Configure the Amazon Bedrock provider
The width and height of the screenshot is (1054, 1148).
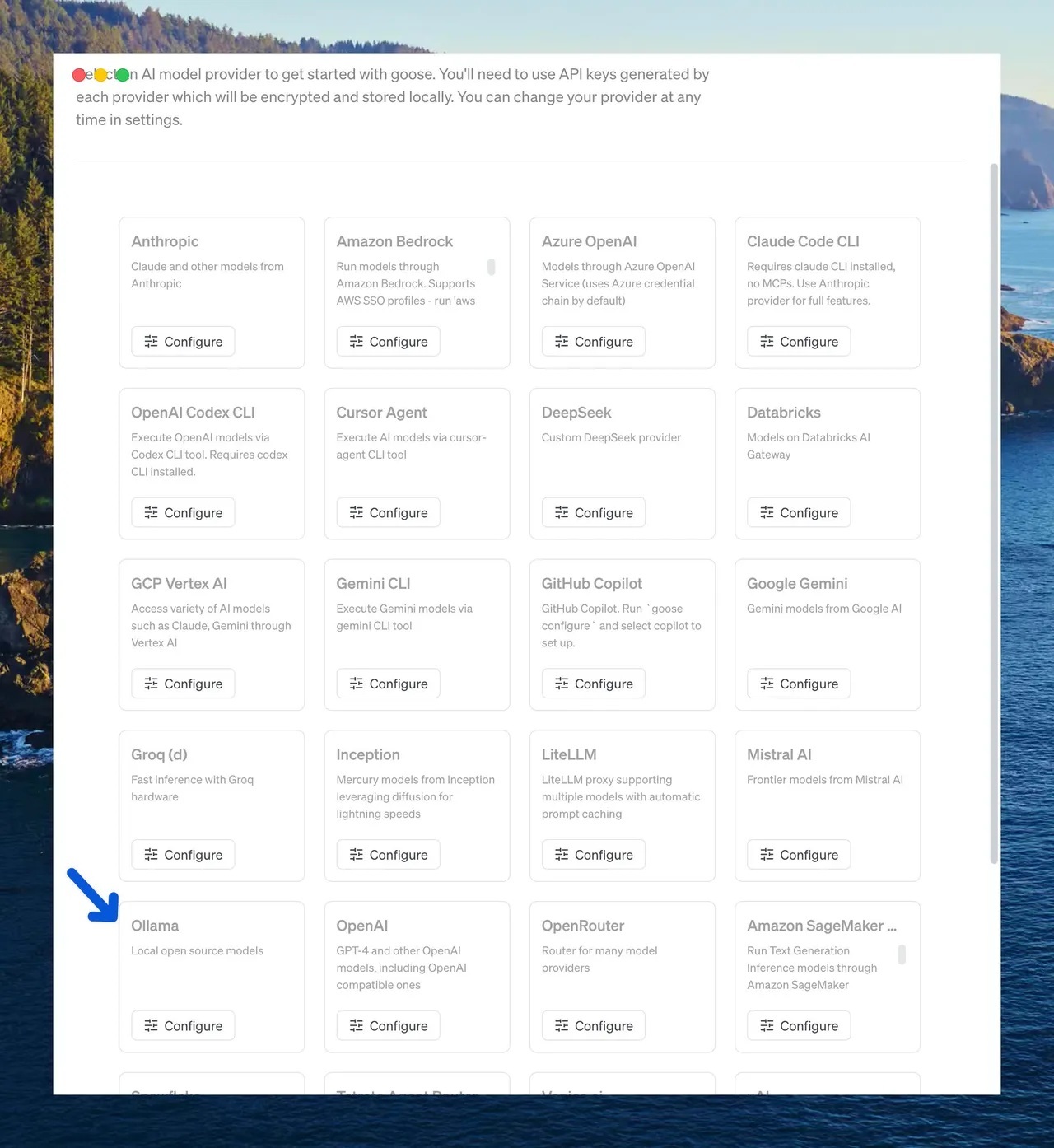pyautogui.click(x=388, y=342)
